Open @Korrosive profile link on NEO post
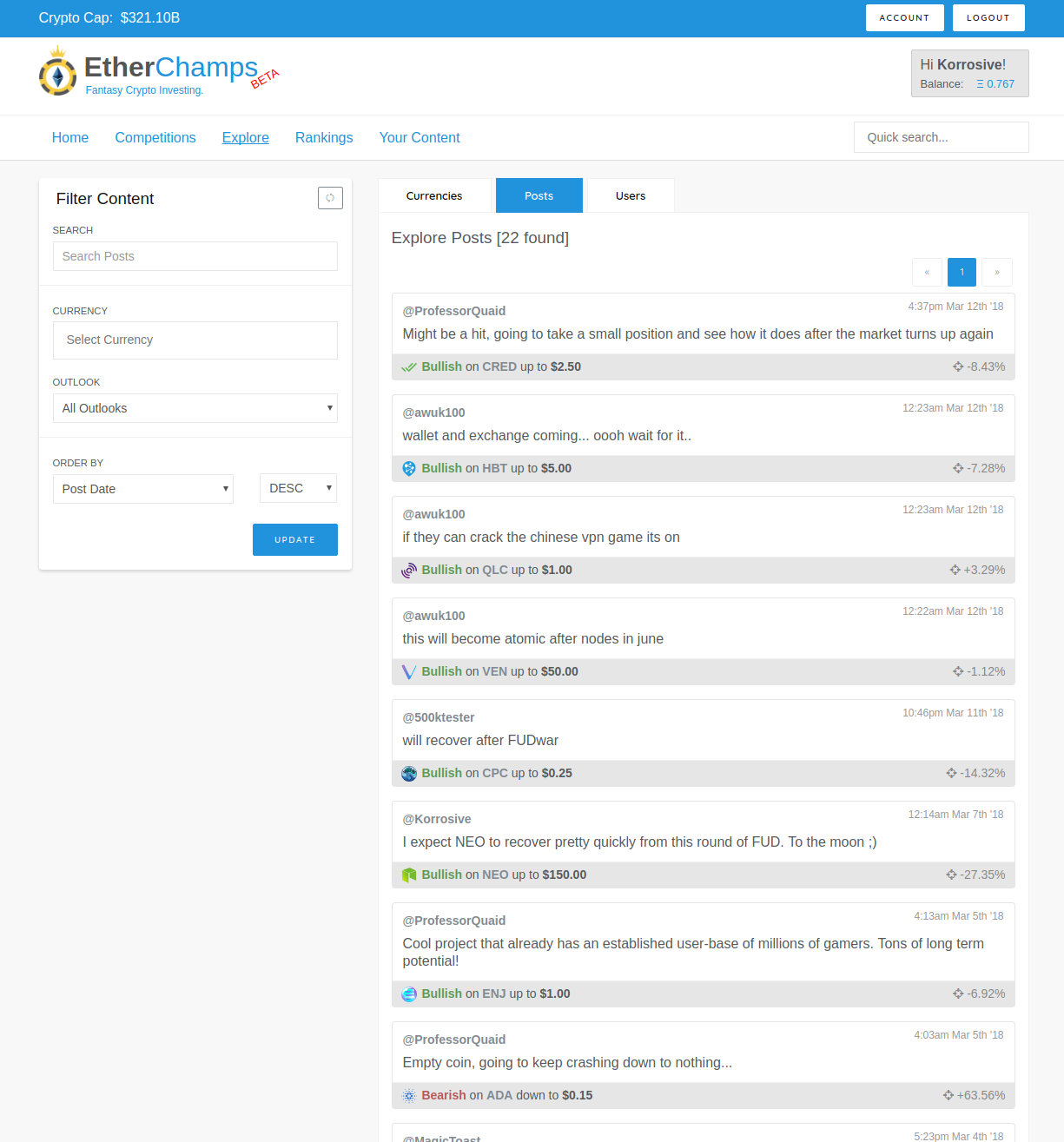Viewport: 1064px width, 1142px height. [437, 819]
